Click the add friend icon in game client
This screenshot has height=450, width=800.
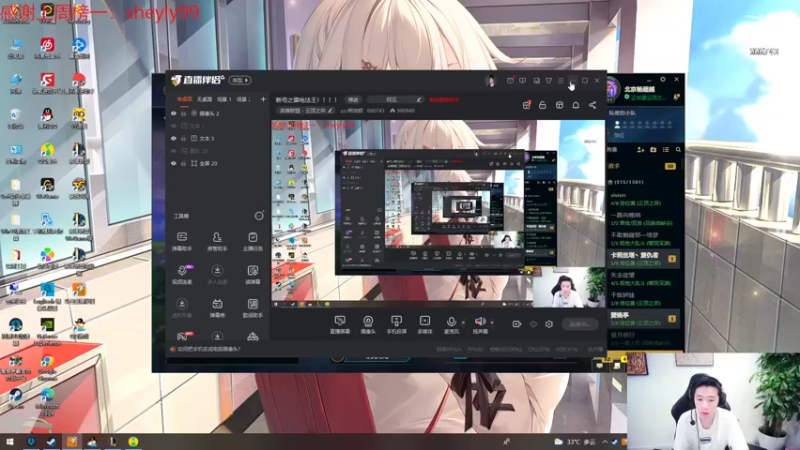coord(640,149)
